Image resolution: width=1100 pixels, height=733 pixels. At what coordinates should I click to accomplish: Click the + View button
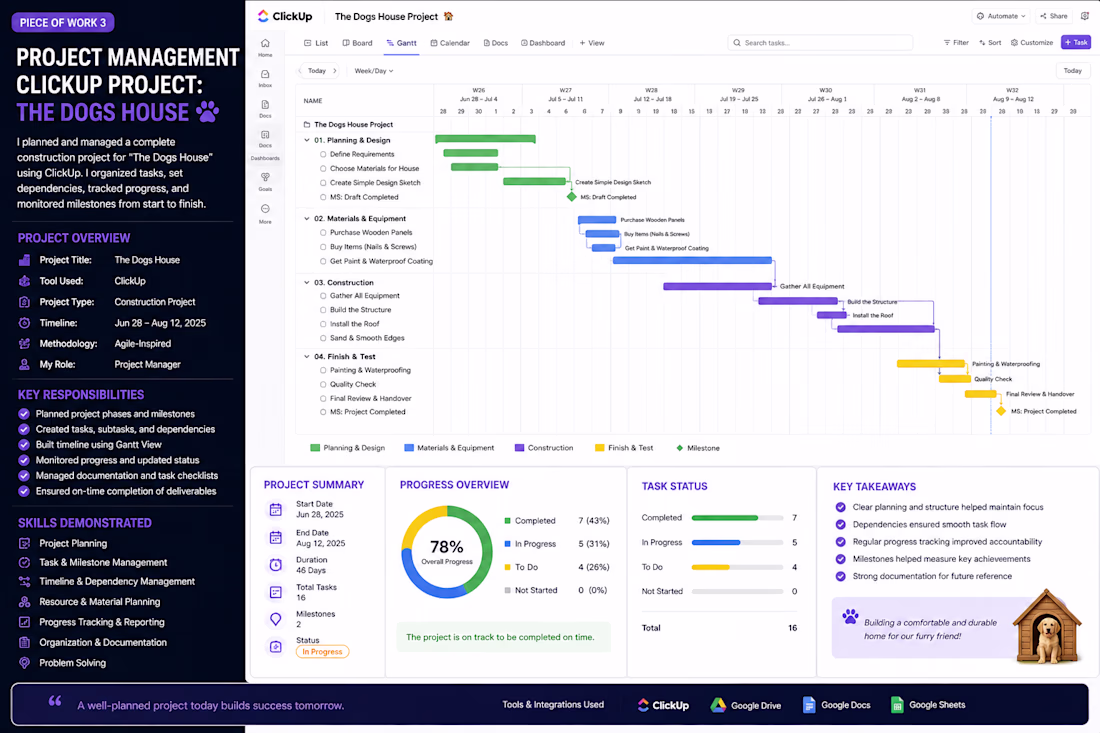pyautogui.click(x=592, y=43)
